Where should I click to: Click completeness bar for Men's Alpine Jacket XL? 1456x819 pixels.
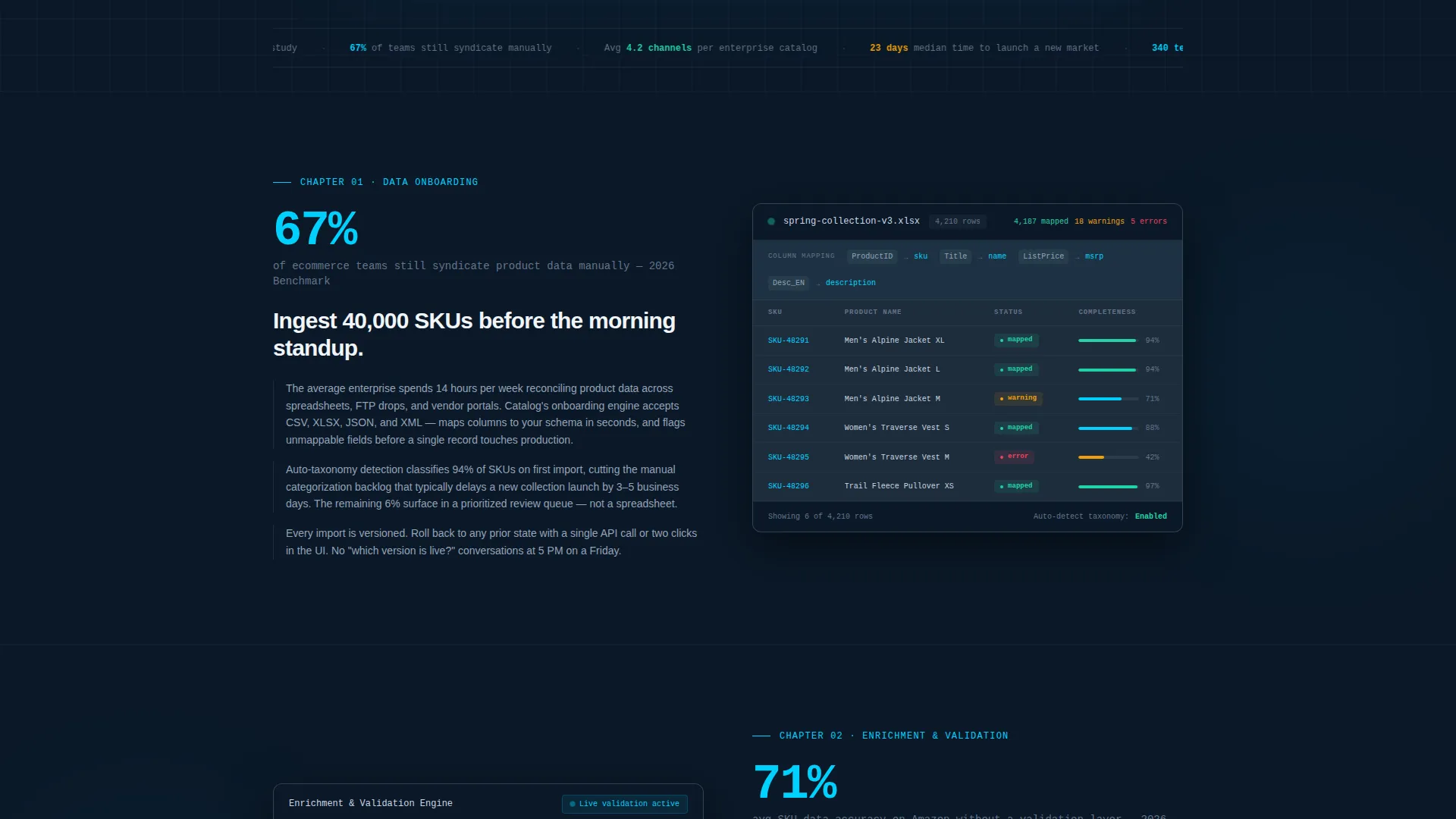1108,340
